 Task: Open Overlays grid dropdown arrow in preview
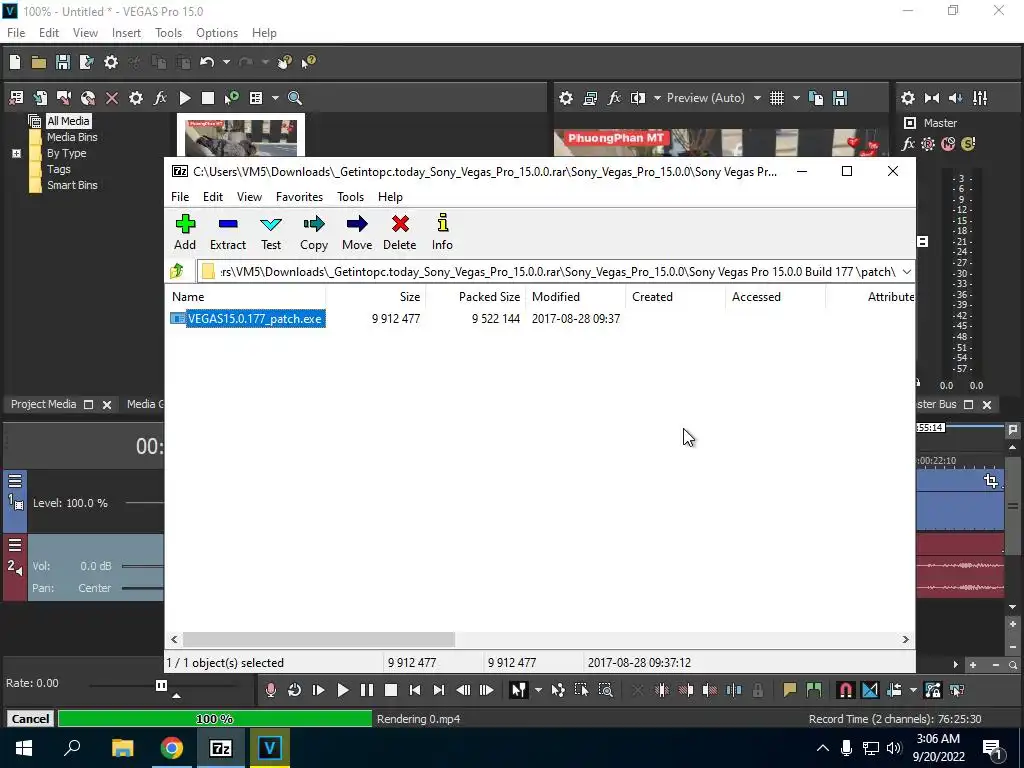(x=795, y=98)
